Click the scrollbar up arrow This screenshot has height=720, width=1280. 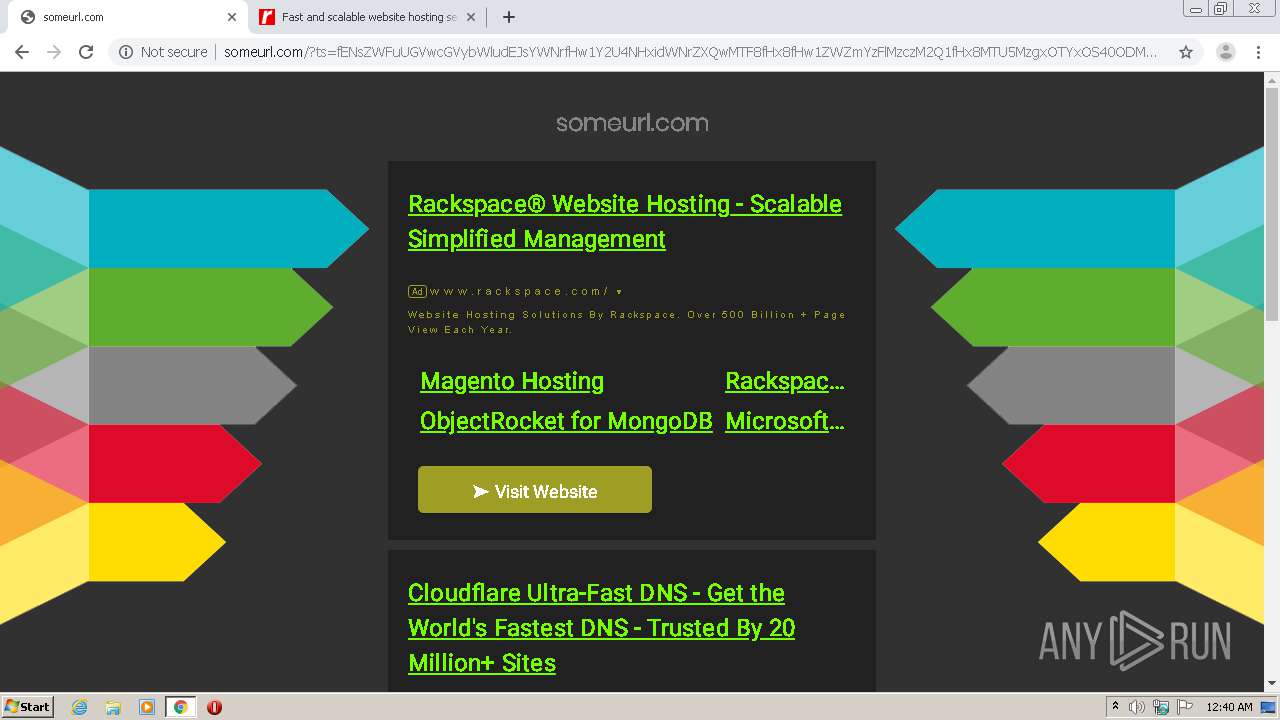[x=1272, y=79]
